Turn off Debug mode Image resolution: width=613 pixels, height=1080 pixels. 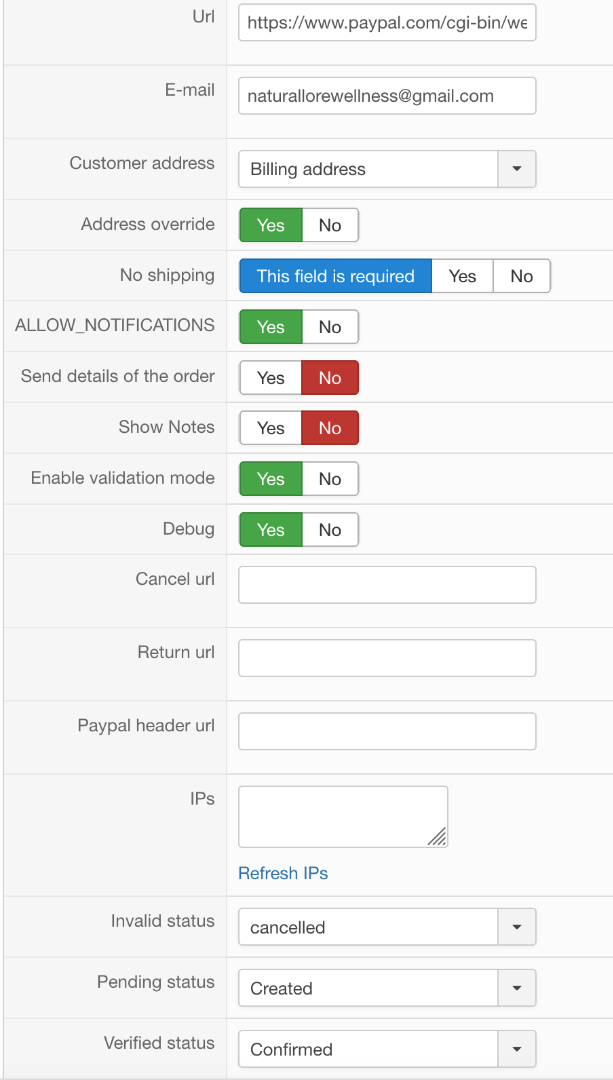[330, 530]
